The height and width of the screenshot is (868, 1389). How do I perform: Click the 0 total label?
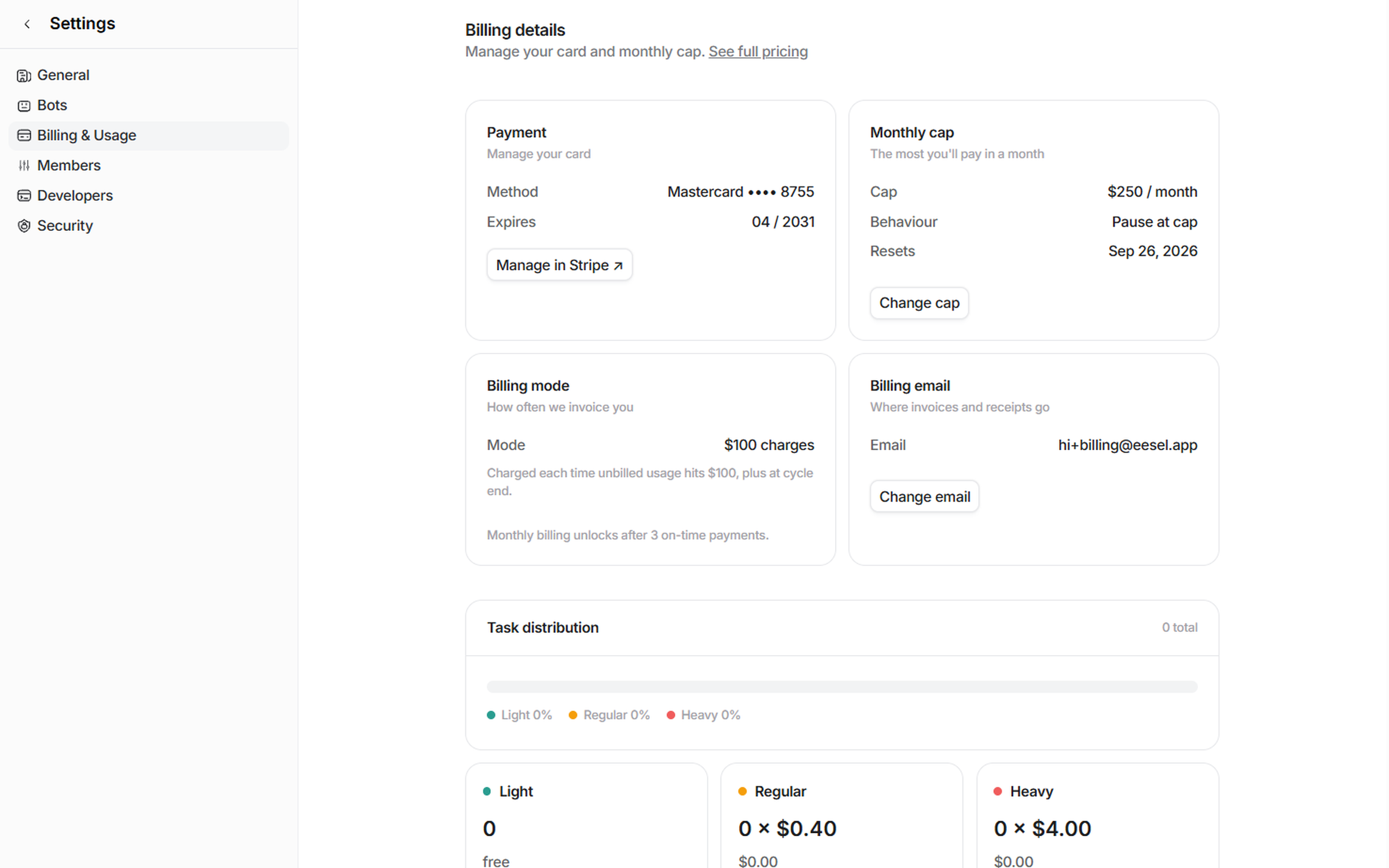tap(1179, 627)
